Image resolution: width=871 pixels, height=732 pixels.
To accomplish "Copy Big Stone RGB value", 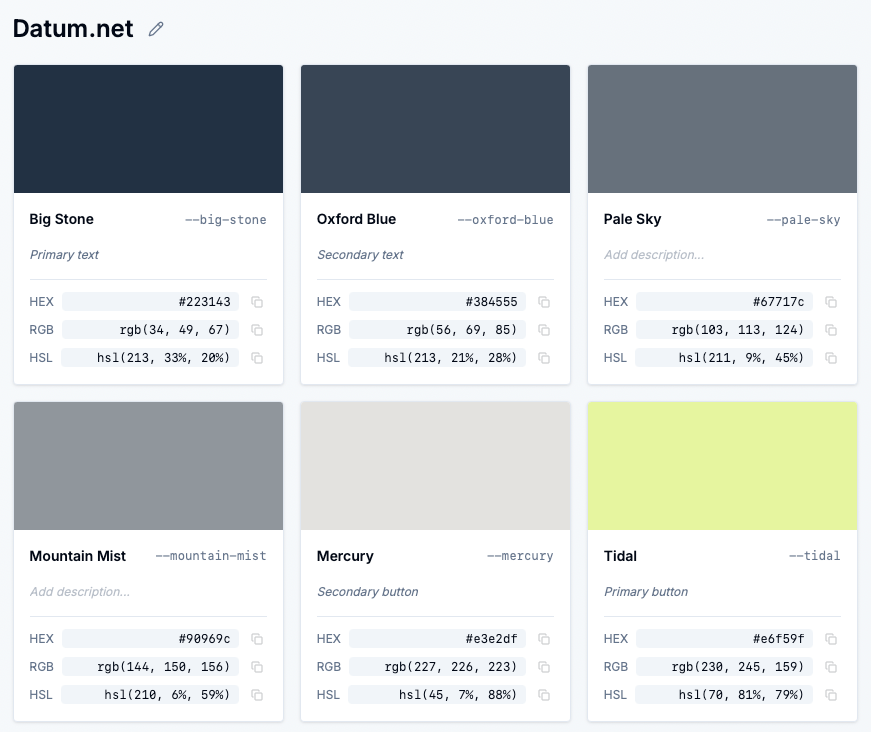I will [257, 330].
